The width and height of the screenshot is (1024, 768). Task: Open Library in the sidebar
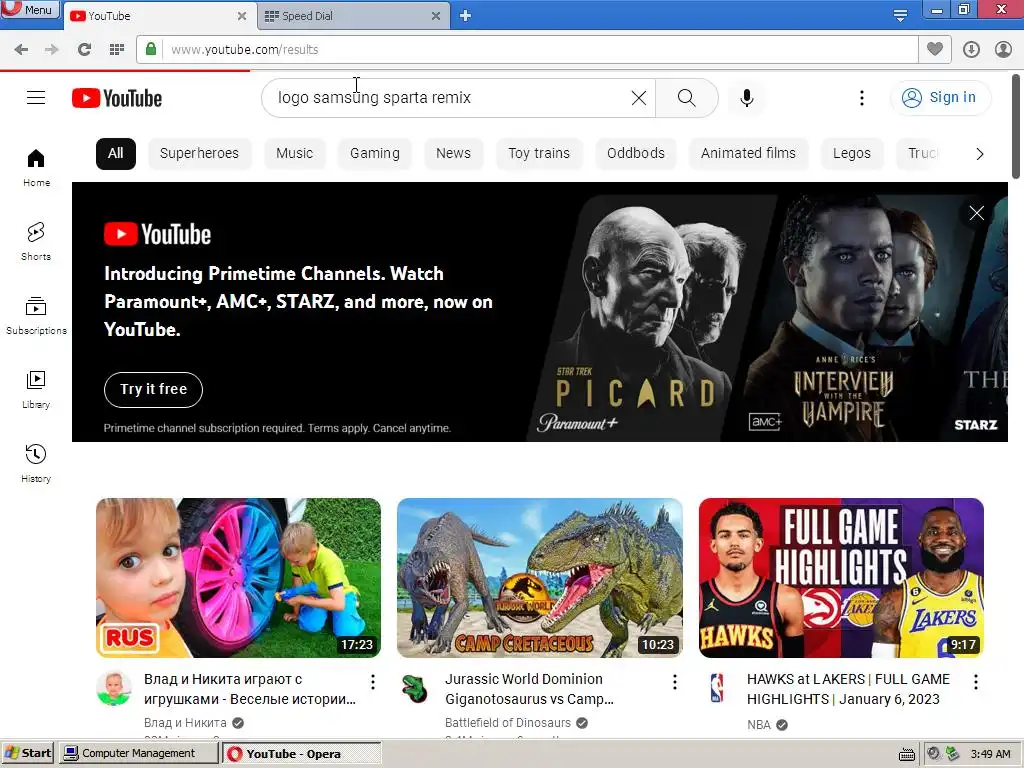[x=36, y=390]
